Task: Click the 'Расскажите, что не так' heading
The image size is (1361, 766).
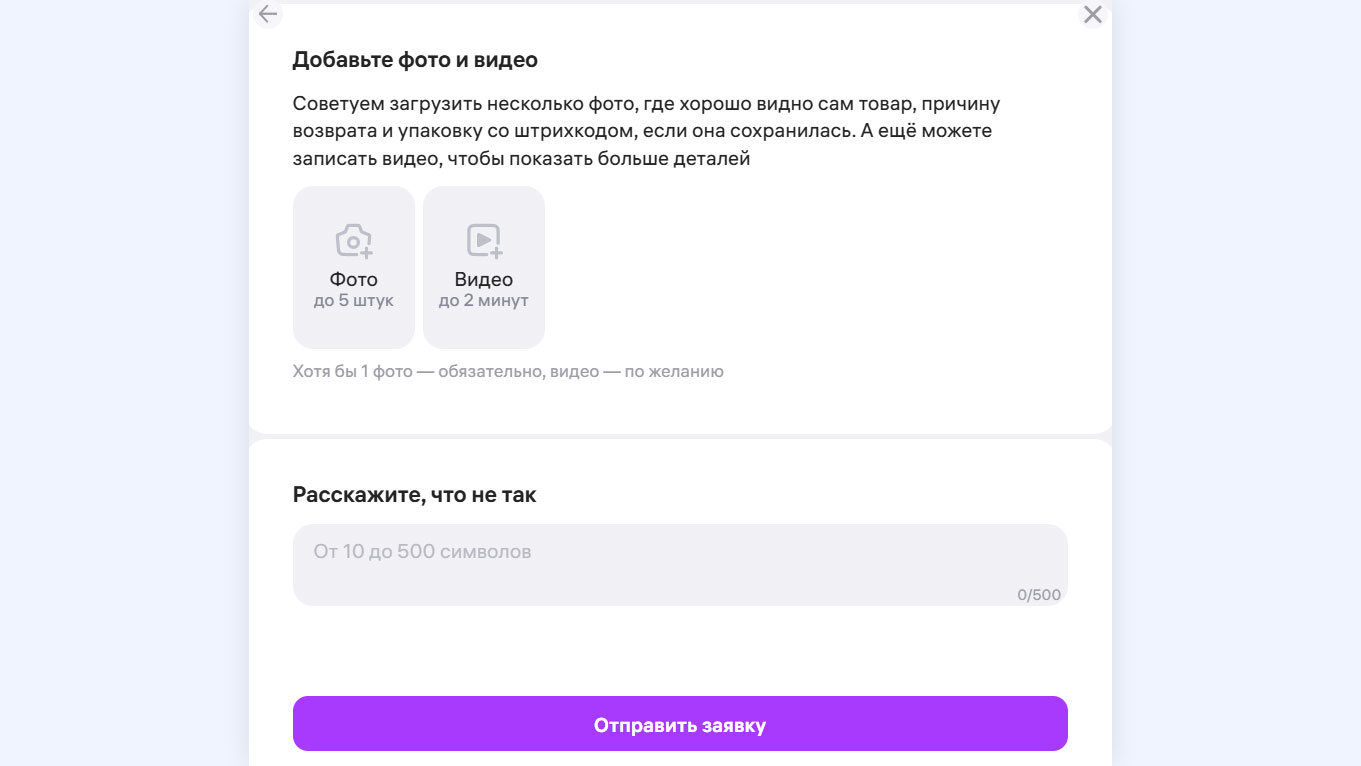Action: [415, 495]
